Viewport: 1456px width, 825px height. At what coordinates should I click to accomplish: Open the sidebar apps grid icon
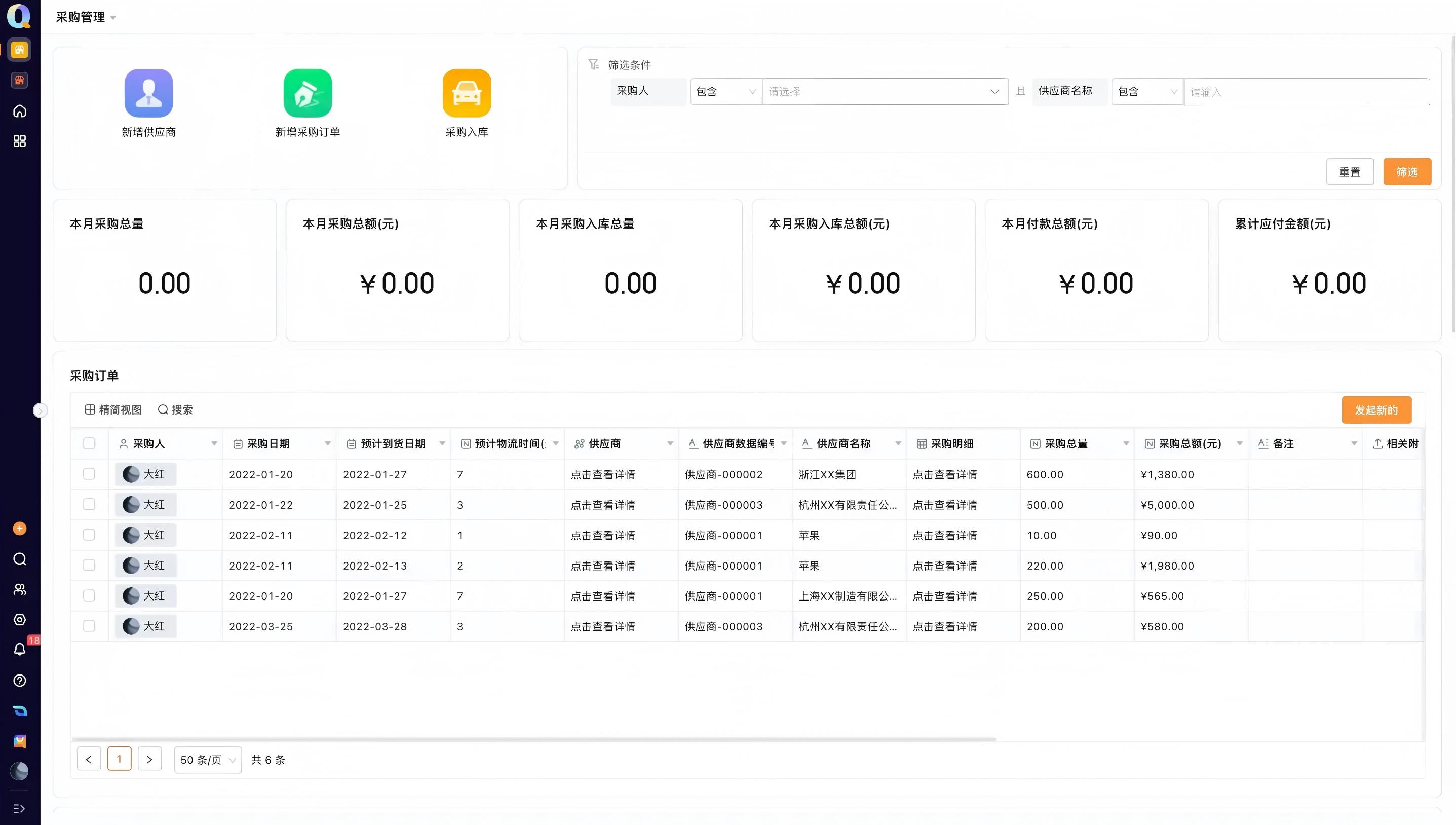[x=20, y=141]
